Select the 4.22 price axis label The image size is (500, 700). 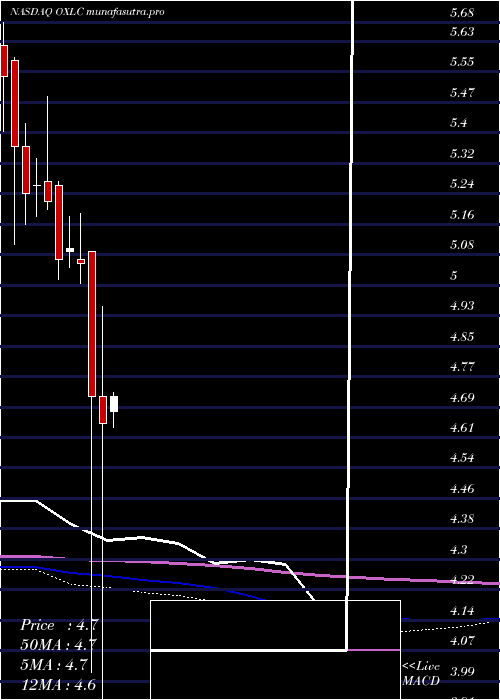(x=462, y=580)
